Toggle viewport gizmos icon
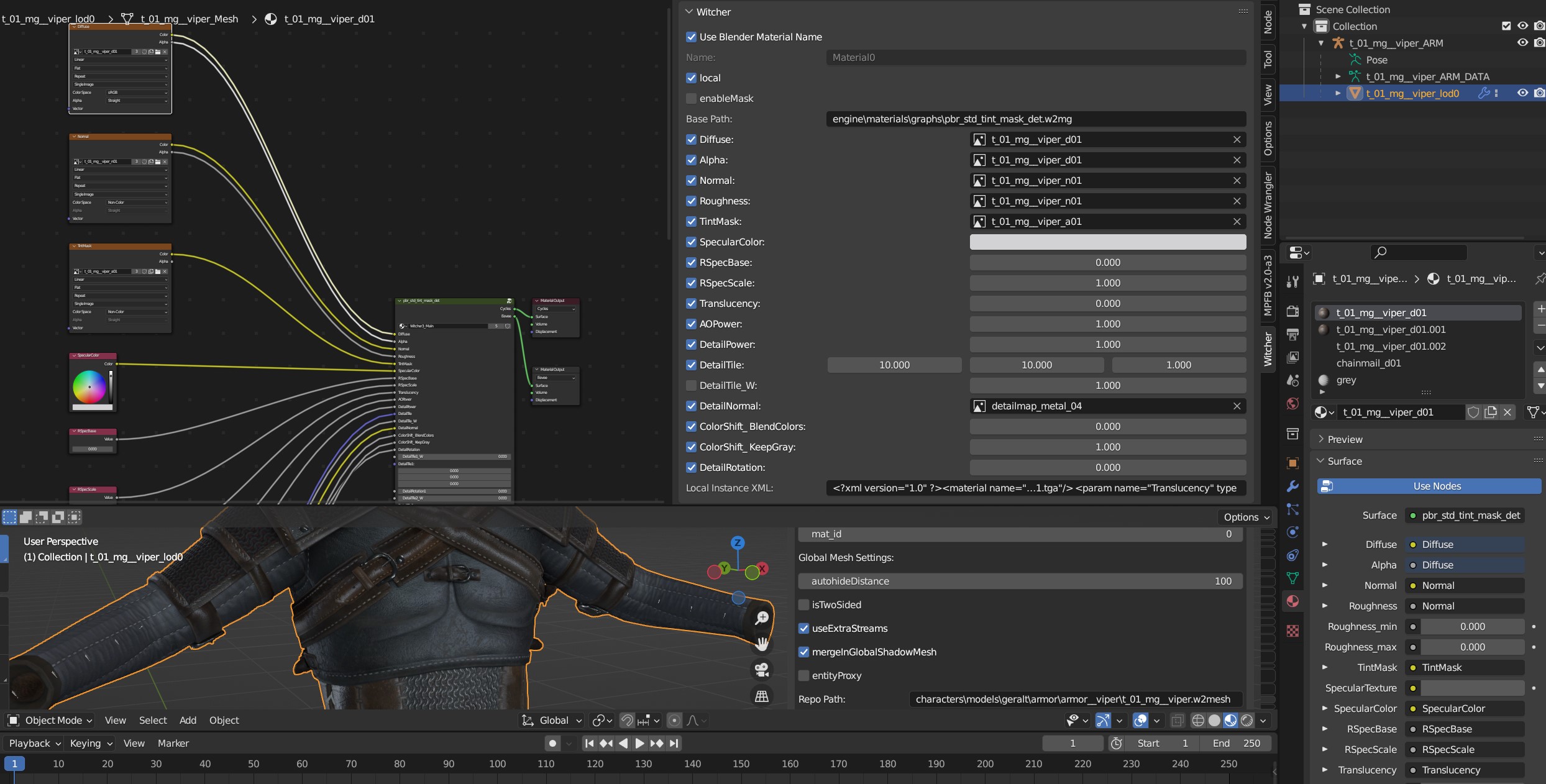 (1103, 720)
